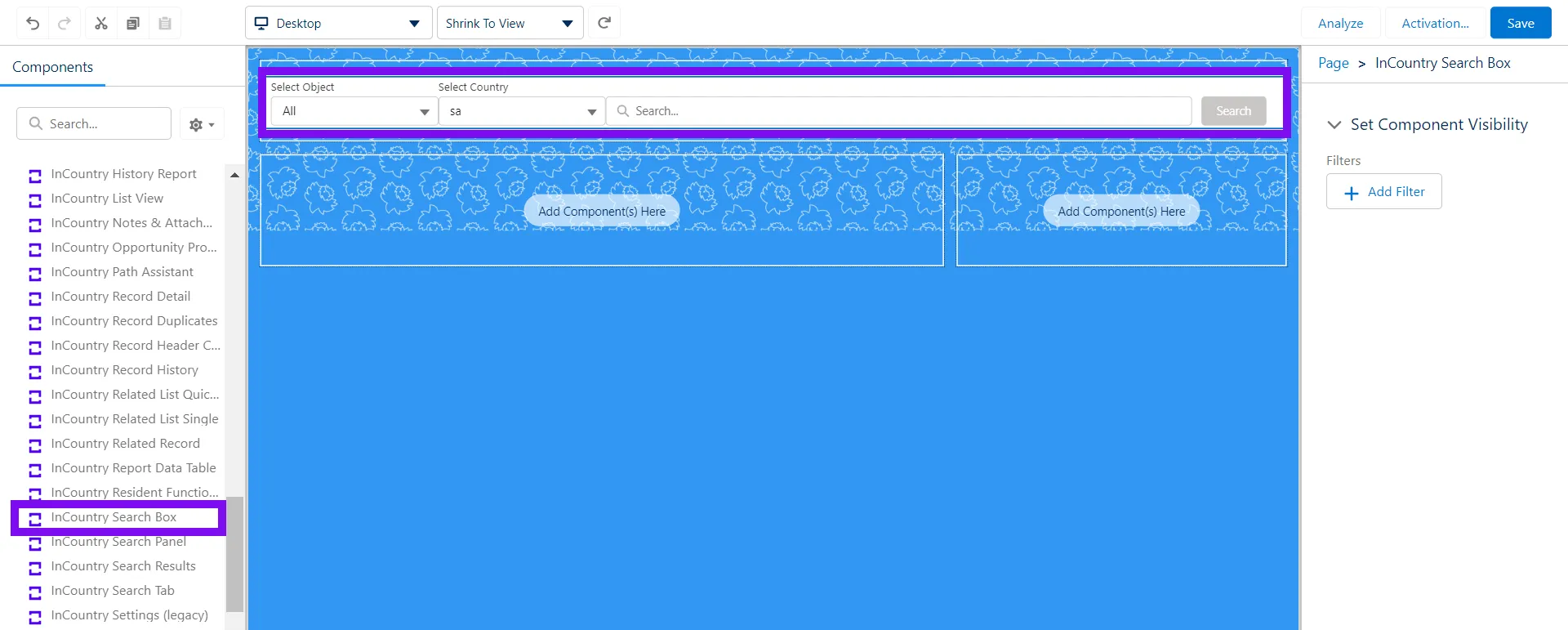Open the Shrink To View dropdown

[510, 24]
